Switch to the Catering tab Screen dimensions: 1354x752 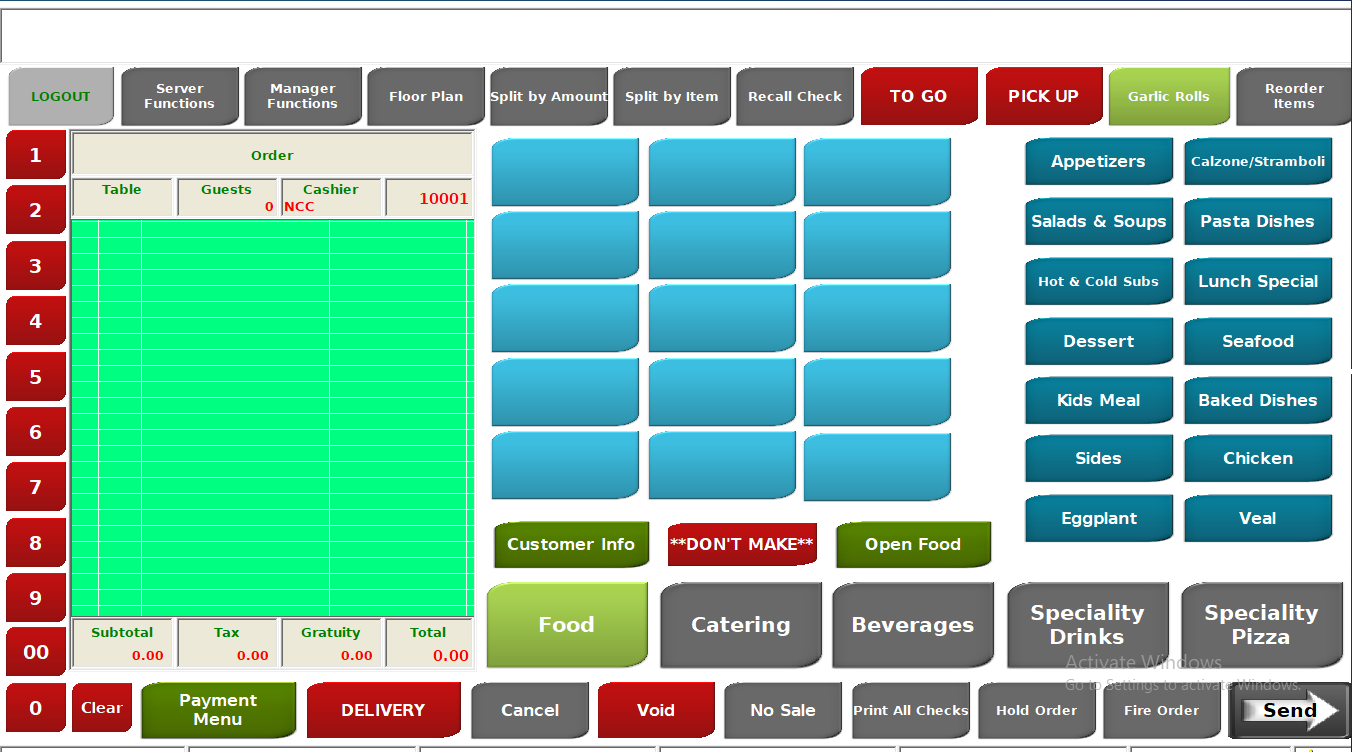(740, 624)
